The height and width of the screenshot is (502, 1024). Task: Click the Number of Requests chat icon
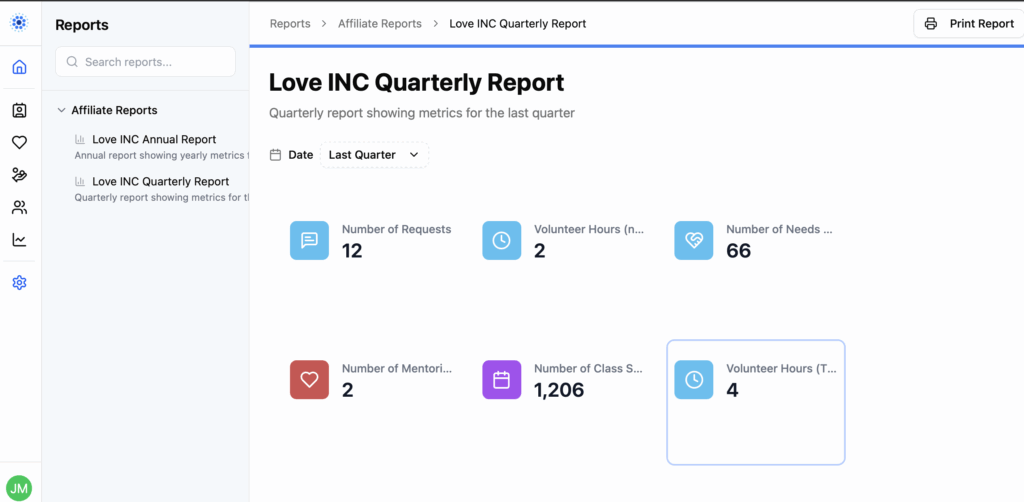(310, 240)
